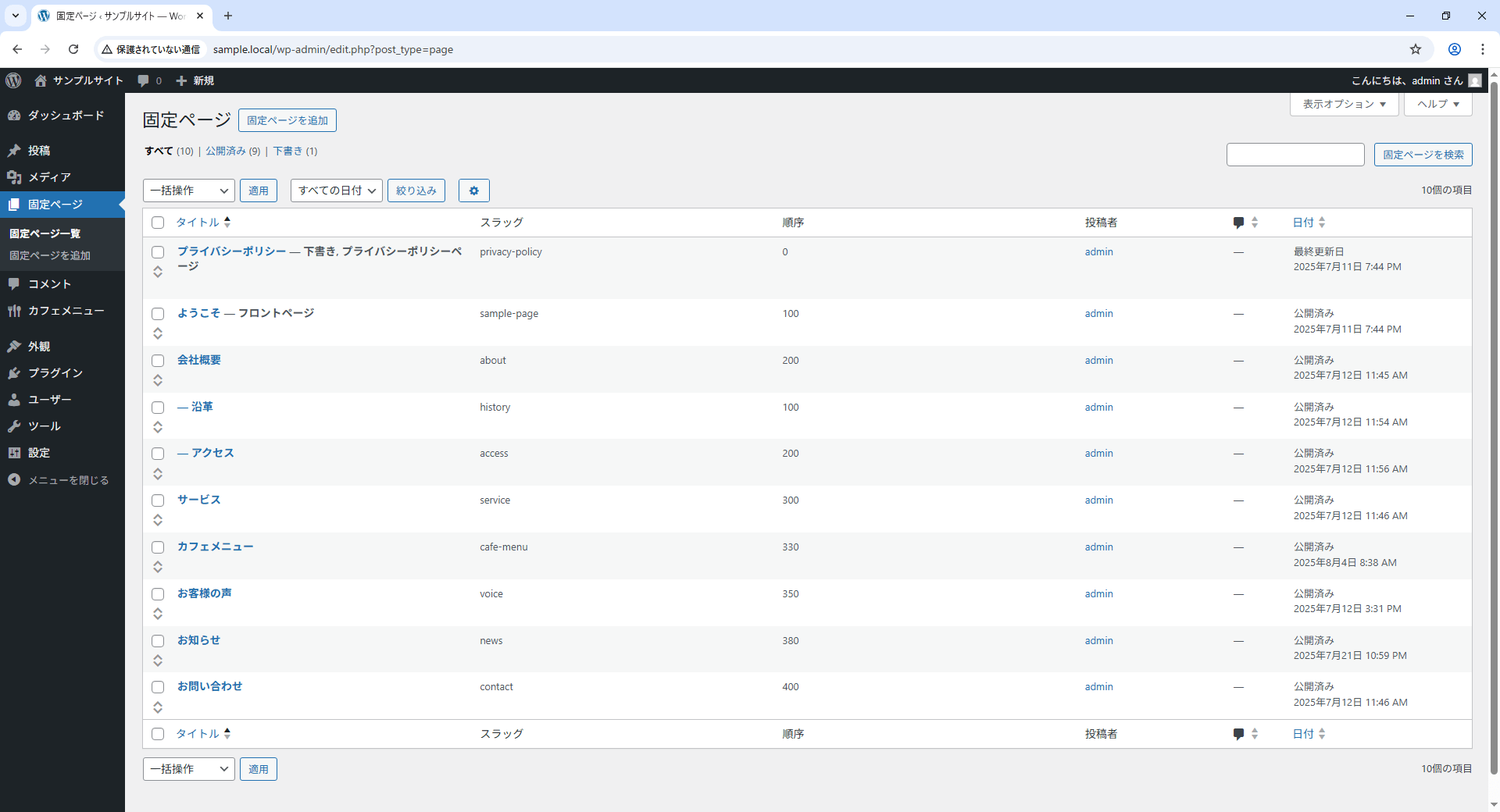Check the ようこそ row checkbox
Image resolution: width=1500 pixels, height=812 pixels.
click(158, 314)
